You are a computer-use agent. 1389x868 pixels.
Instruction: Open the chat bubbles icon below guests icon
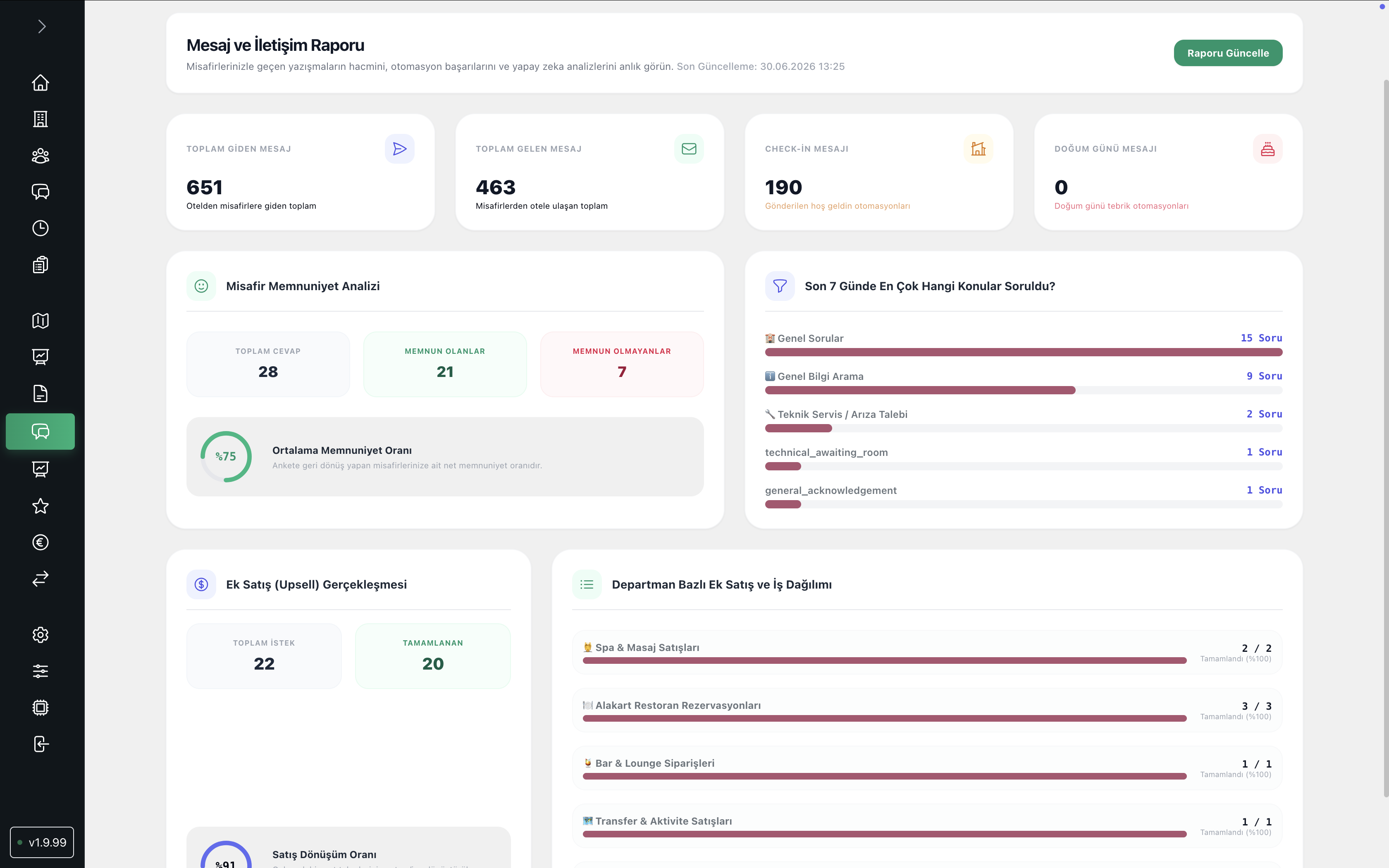click(x=40, y=192)
